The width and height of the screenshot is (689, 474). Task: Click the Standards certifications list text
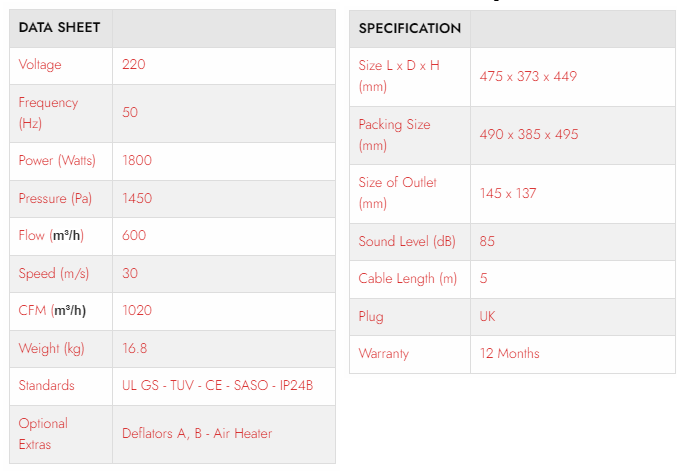click(218, 386)
